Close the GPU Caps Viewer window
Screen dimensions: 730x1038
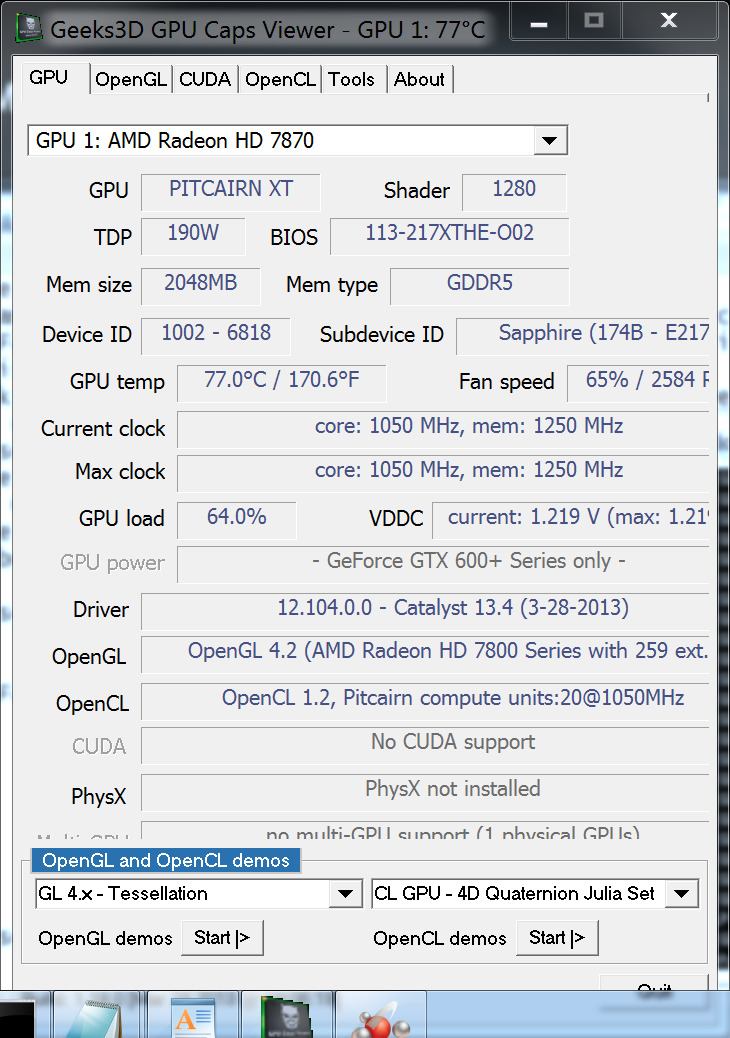point(669,21)
